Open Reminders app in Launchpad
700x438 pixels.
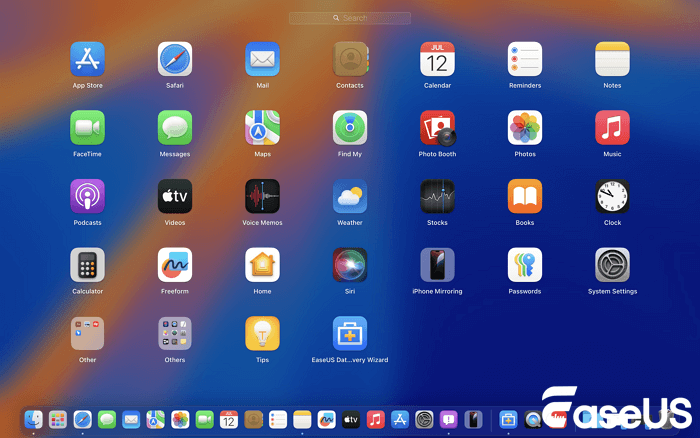(525, 59)
